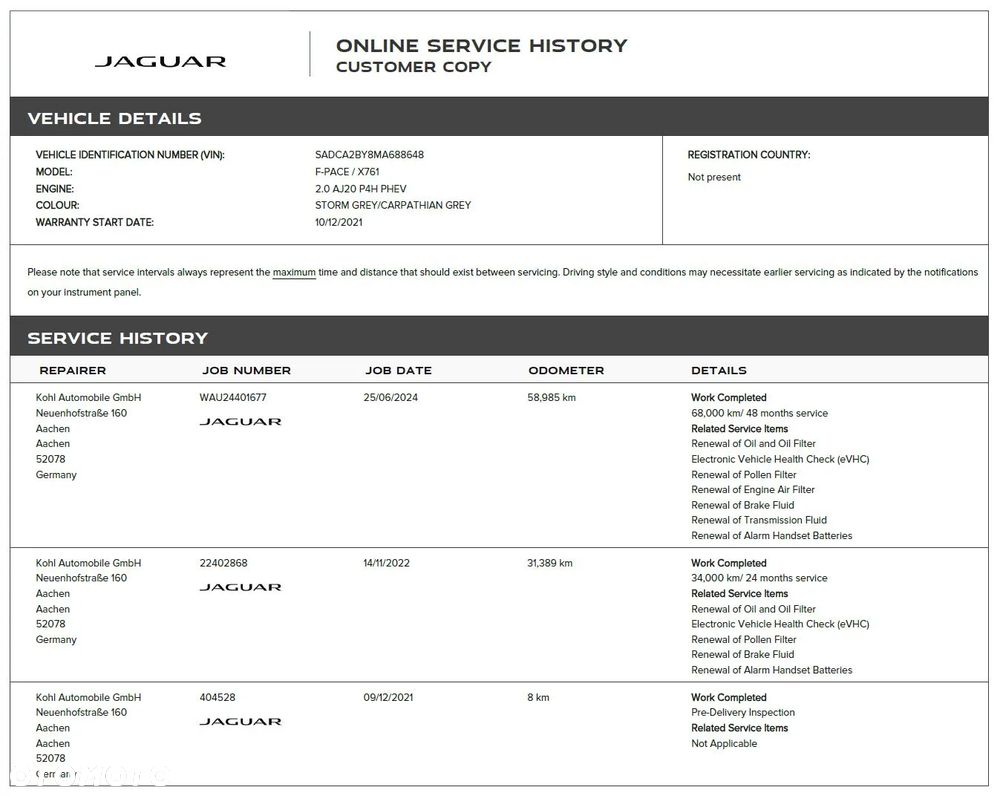
Task: Click the VEHICLE DETAILS section heading
Action: (x=115, y=119)
